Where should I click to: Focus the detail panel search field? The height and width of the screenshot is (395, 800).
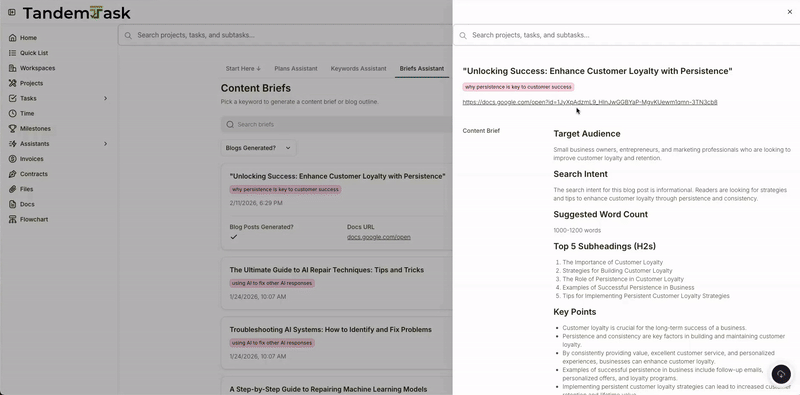[626, 35]
